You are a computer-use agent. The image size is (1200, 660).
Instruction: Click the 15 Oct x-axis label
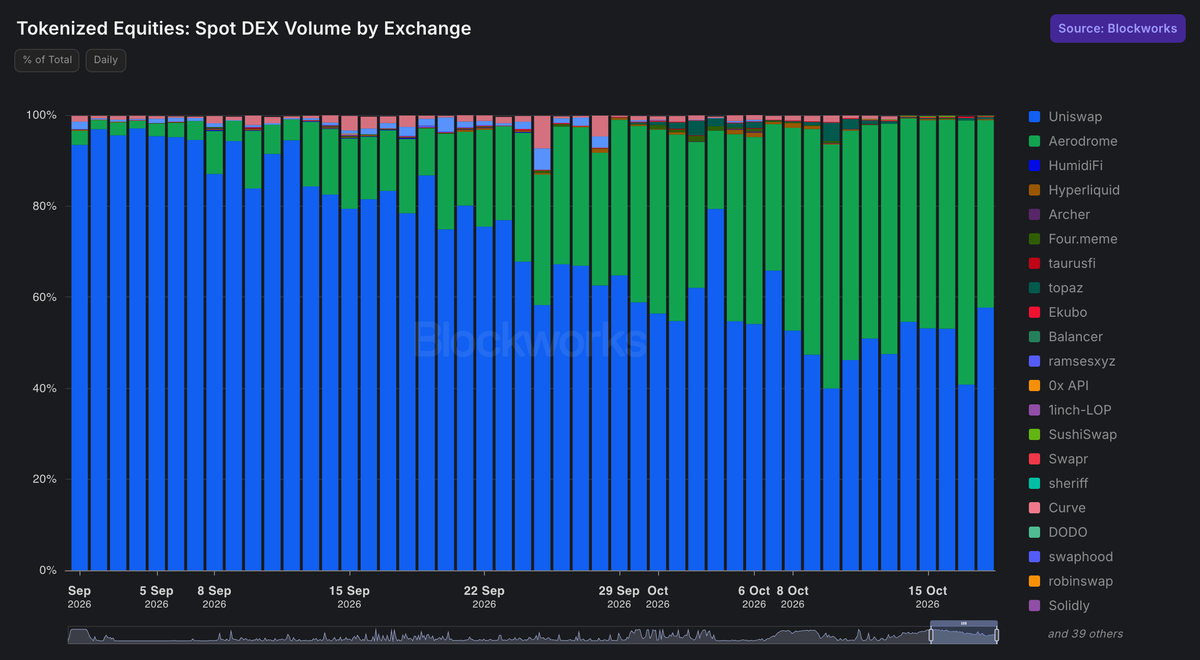928,597
